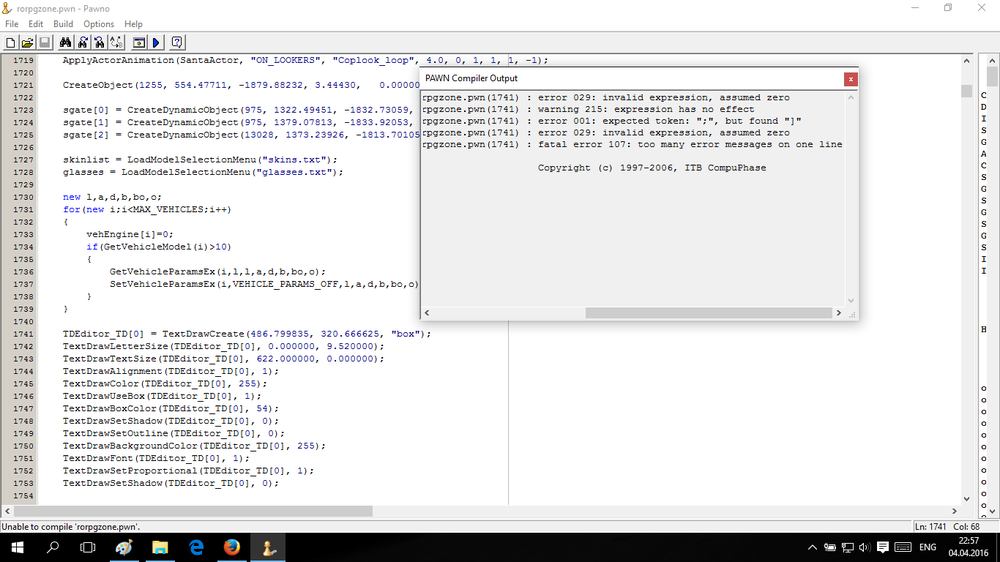Click the code editor vertical scrollbar thumb

(966, 91)
